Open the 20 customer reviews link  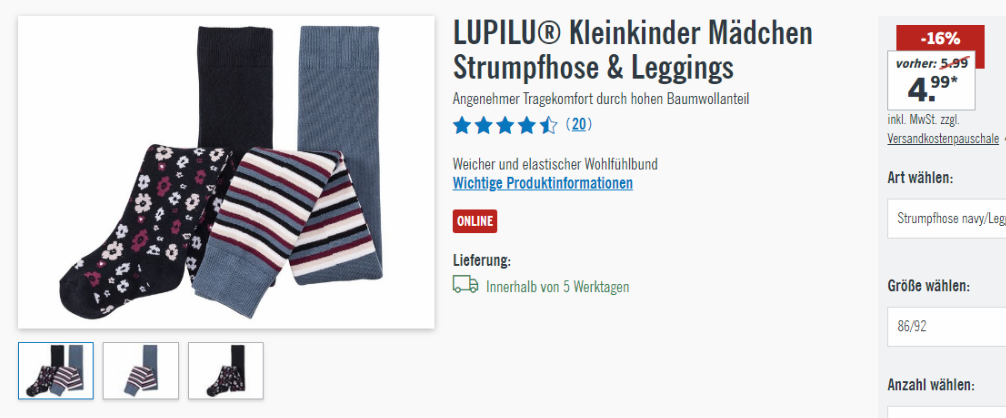point(579,124)
